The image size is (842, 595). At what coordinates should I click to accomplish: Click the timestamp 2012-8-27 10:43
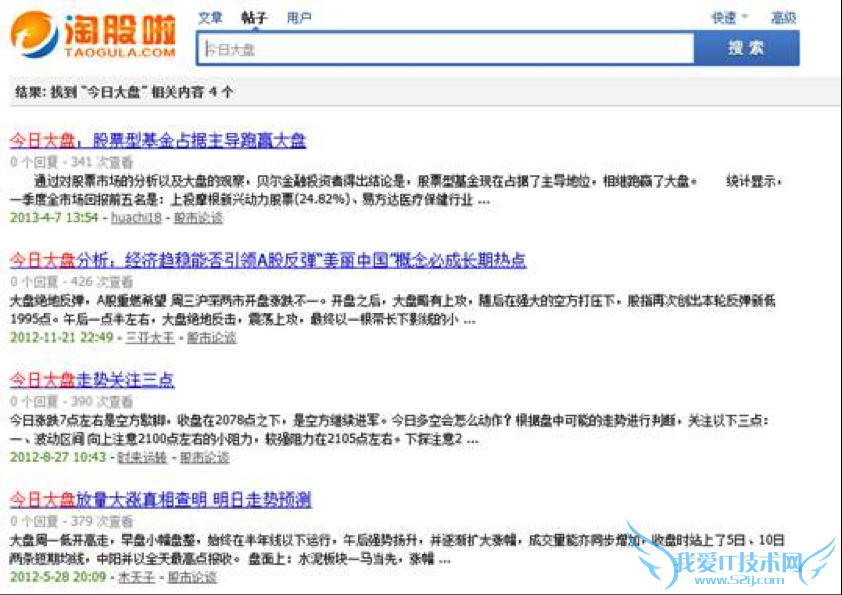(57, 458)
